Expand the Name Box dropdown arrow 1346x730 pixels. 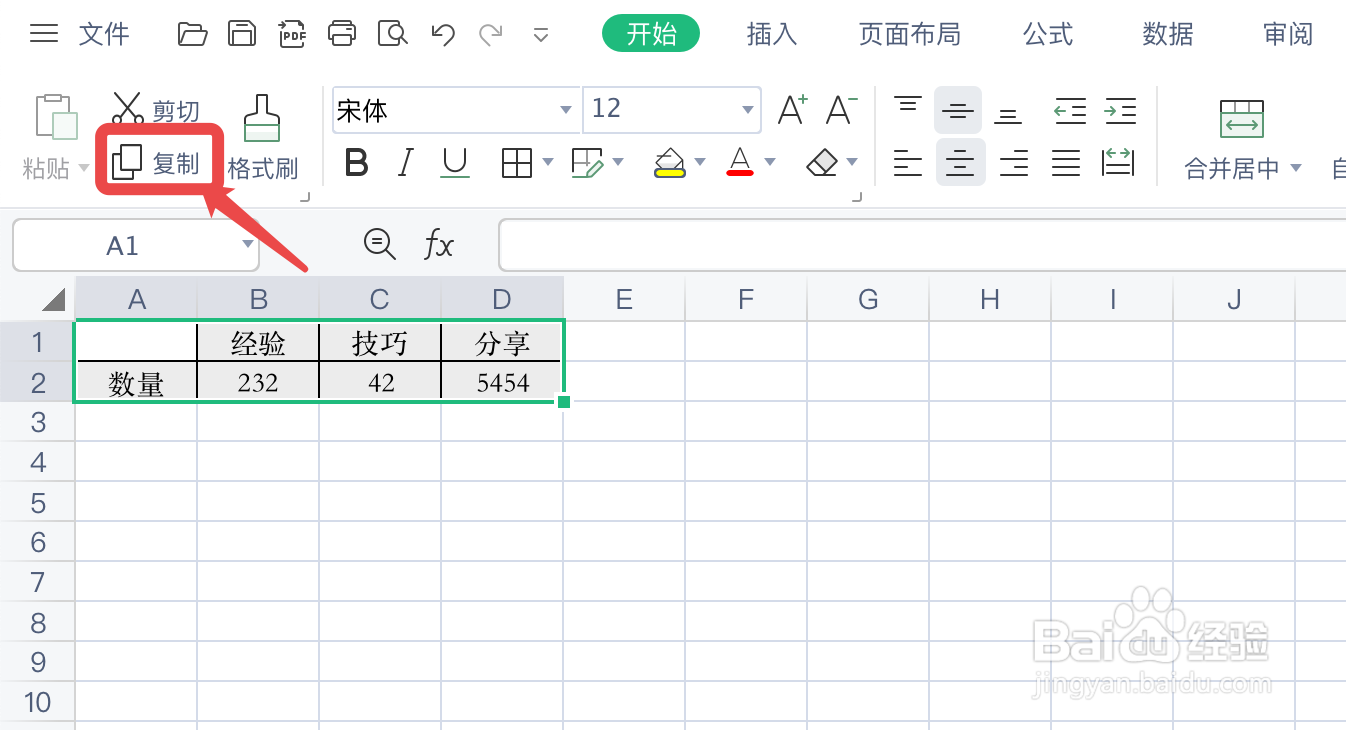(x=247, y=245)
